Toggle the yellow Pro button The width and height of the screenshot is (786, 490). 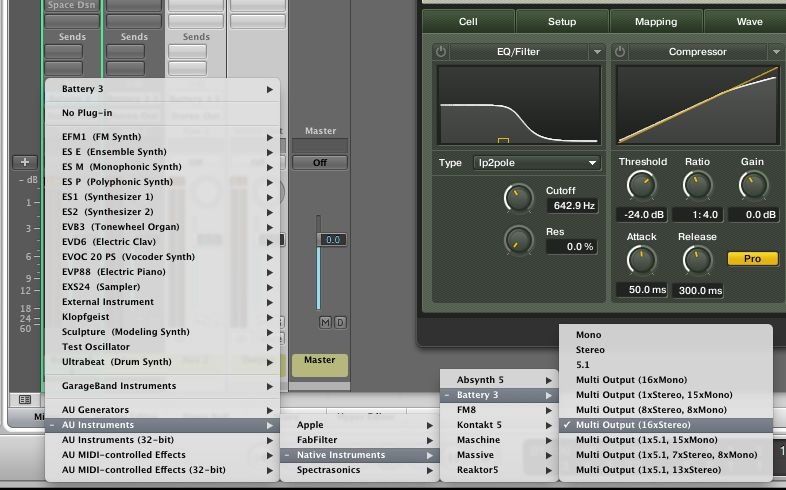[x=752, y=259]
